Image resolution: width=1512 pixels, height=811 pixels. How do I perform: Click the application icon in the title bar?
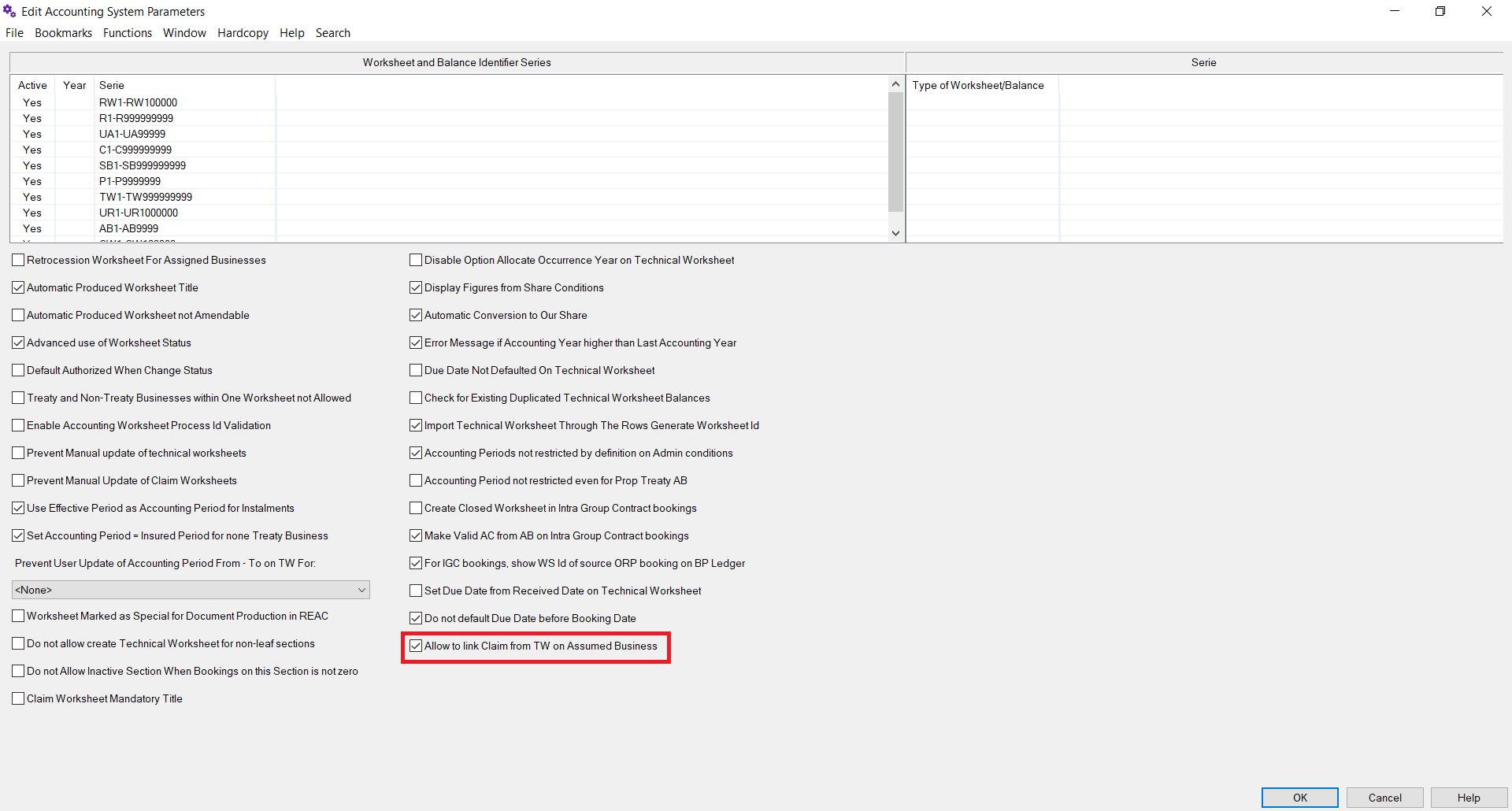coord(9,11)
